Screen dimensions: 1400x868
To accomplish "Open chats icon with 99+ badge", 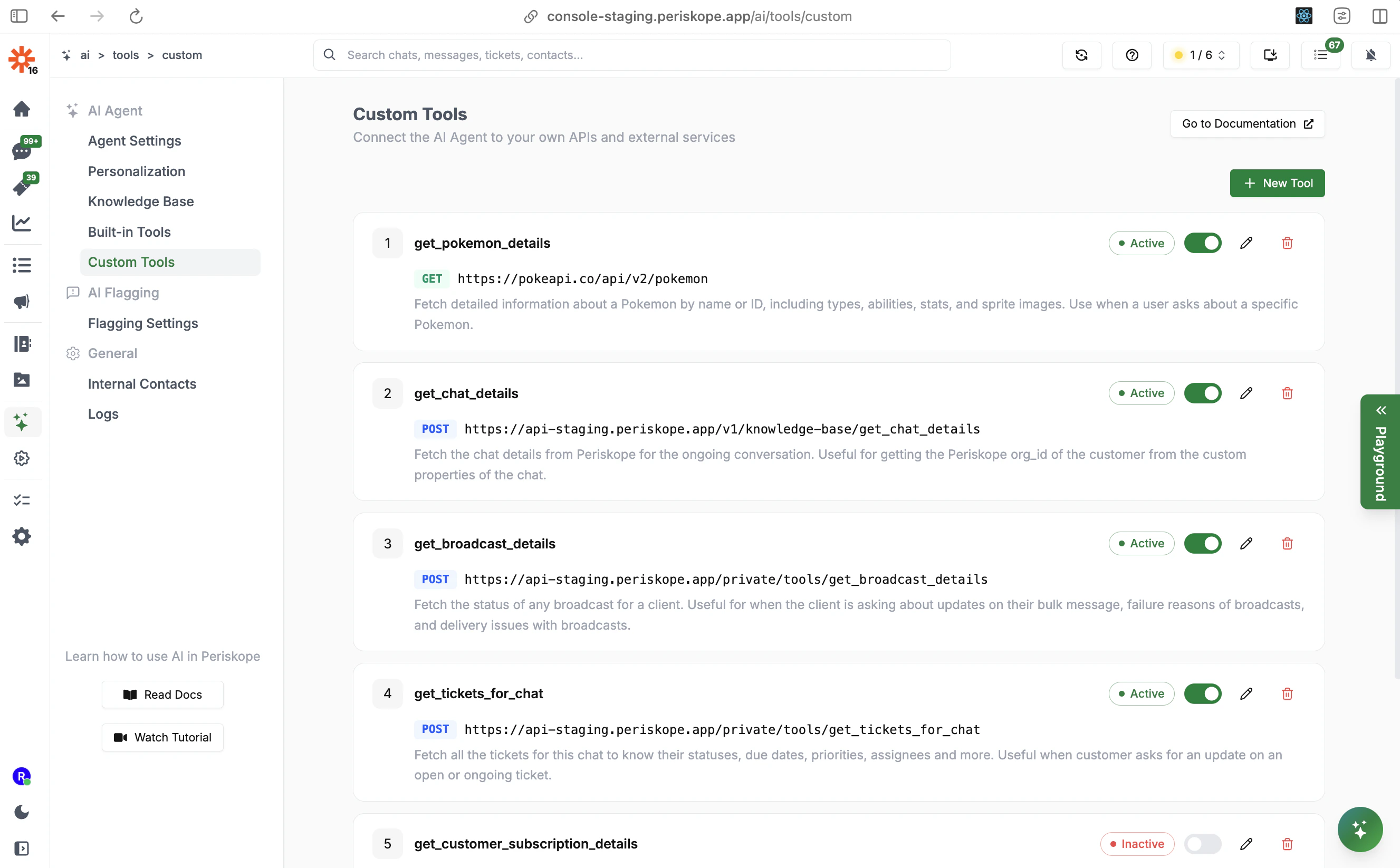I will (x=22, y=150).
